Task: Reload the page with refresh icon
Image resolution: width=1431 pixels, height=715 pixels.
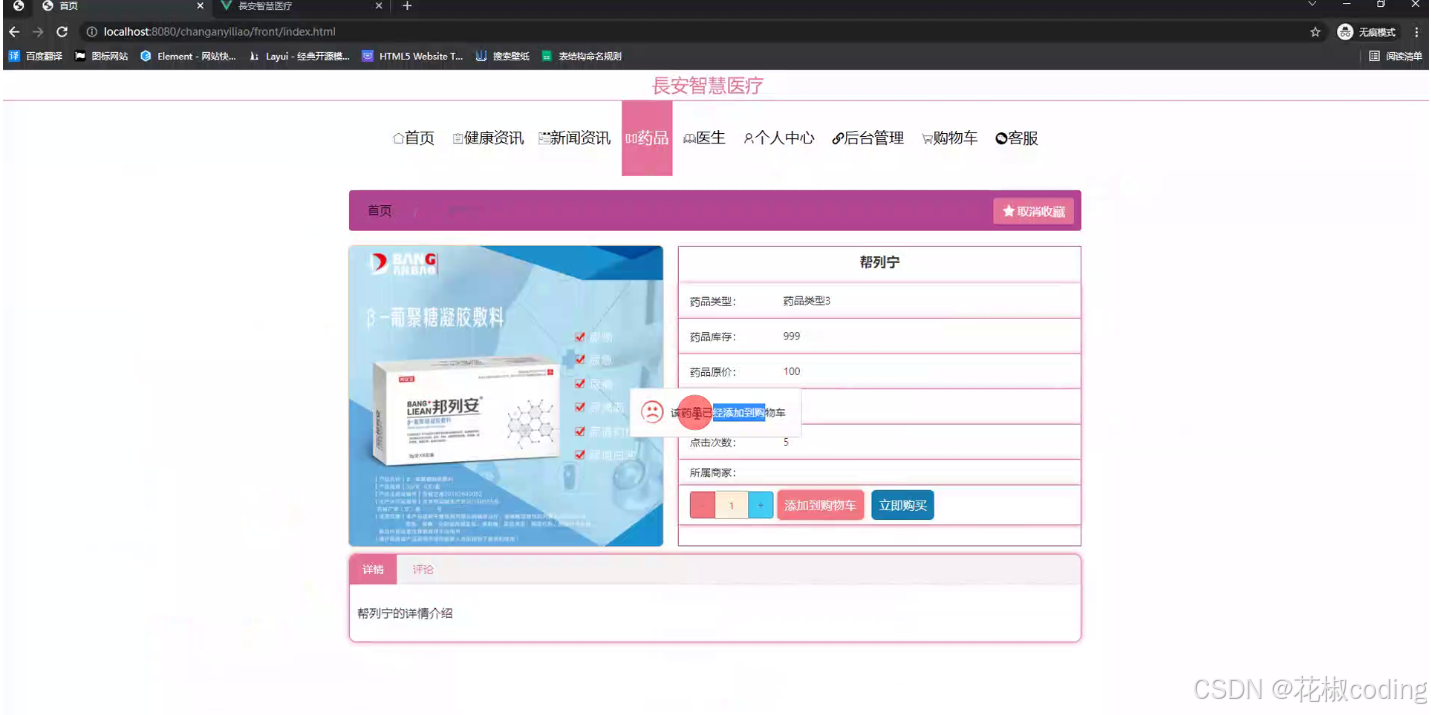Action: click(62, 32)
